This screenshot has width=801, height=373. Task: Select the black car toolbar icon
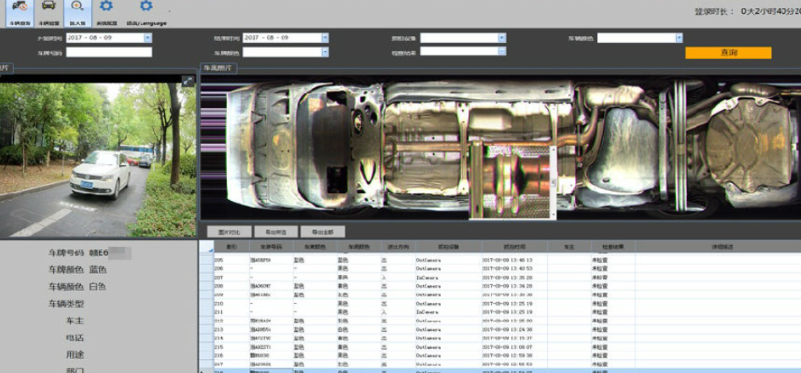pos(49,13)
